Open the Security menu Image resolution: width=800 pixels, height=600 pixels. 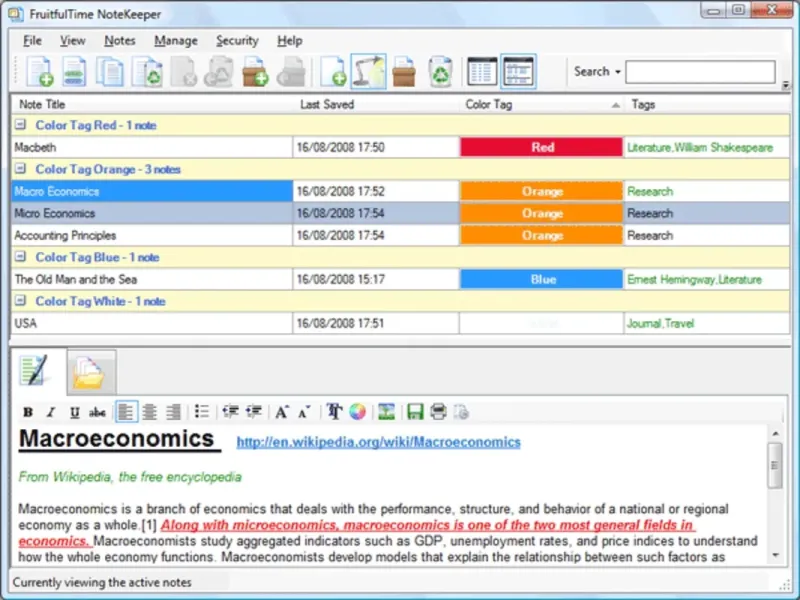pyautogui.click(x=237, y=41)
